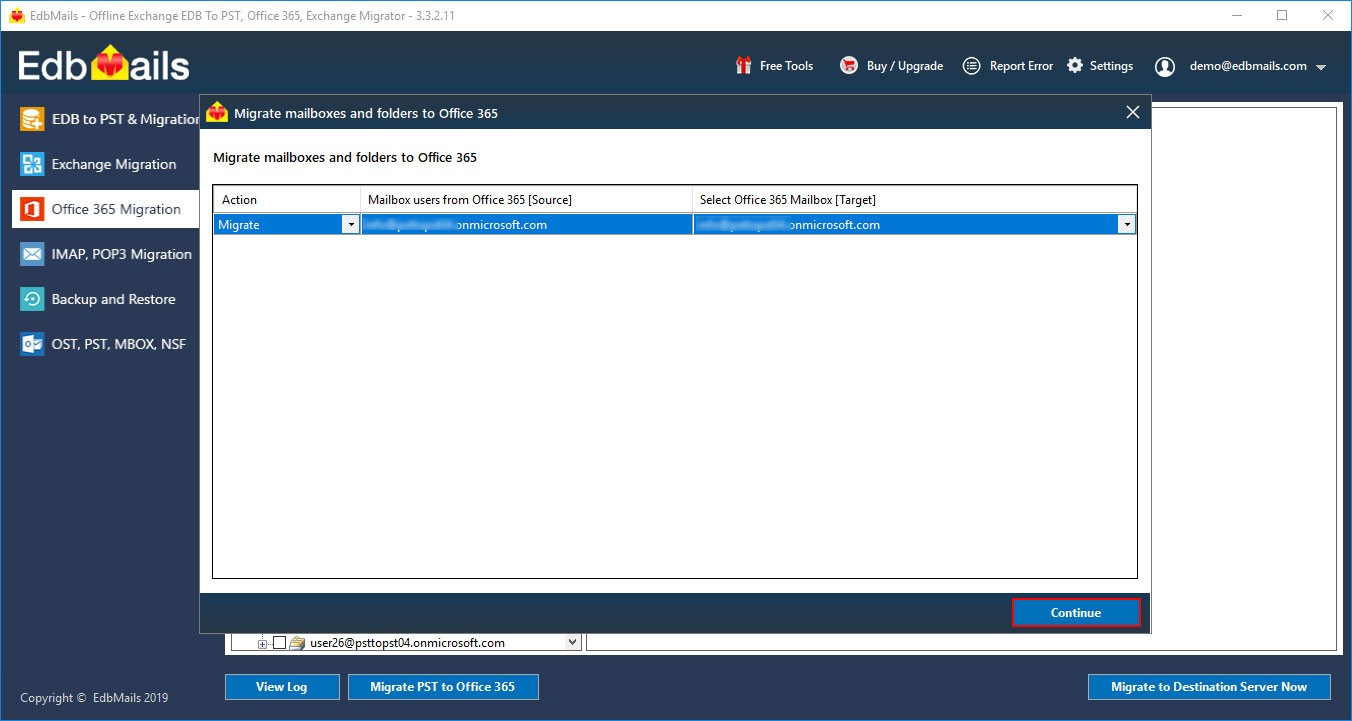Click the View Log button

(282, 687)
